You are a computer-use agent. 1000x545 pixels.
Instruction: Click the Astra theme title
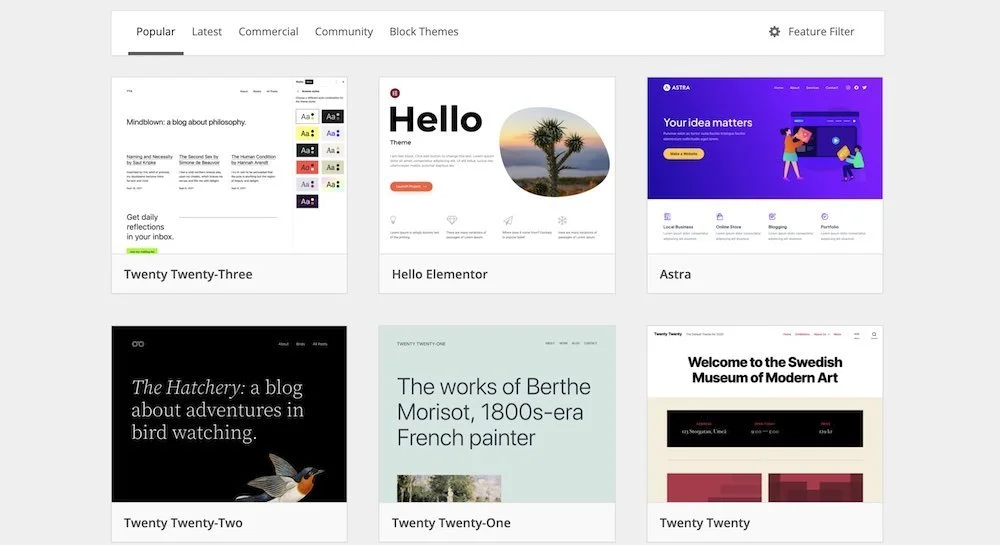675,274
